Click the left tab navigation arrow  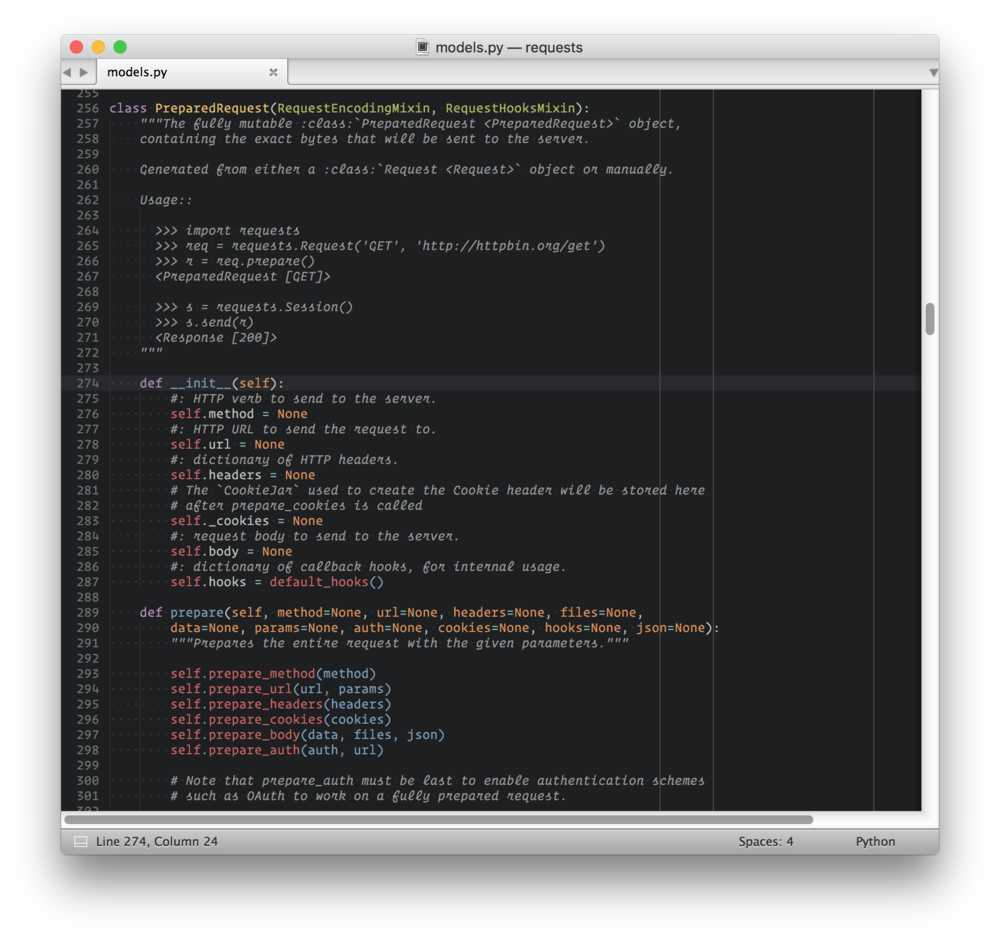point(68,72)
